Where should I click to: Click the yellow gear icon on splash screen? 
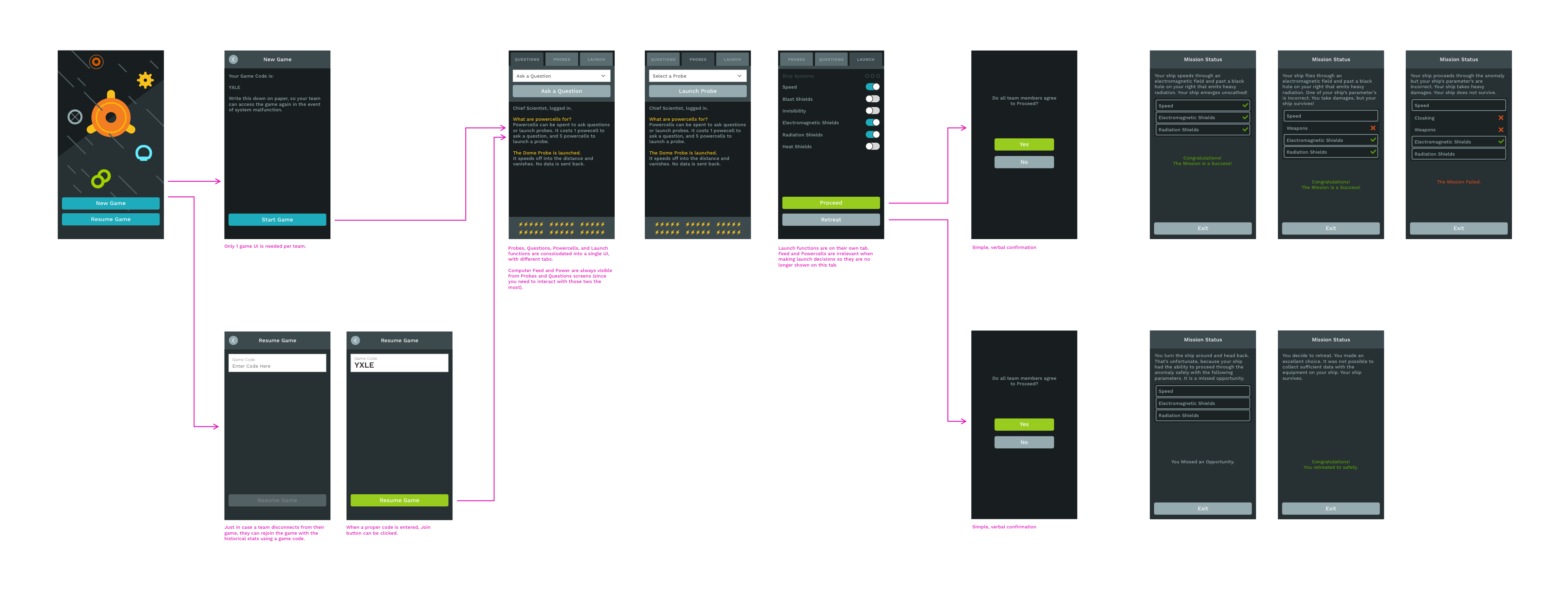click(x=145, y=80)
